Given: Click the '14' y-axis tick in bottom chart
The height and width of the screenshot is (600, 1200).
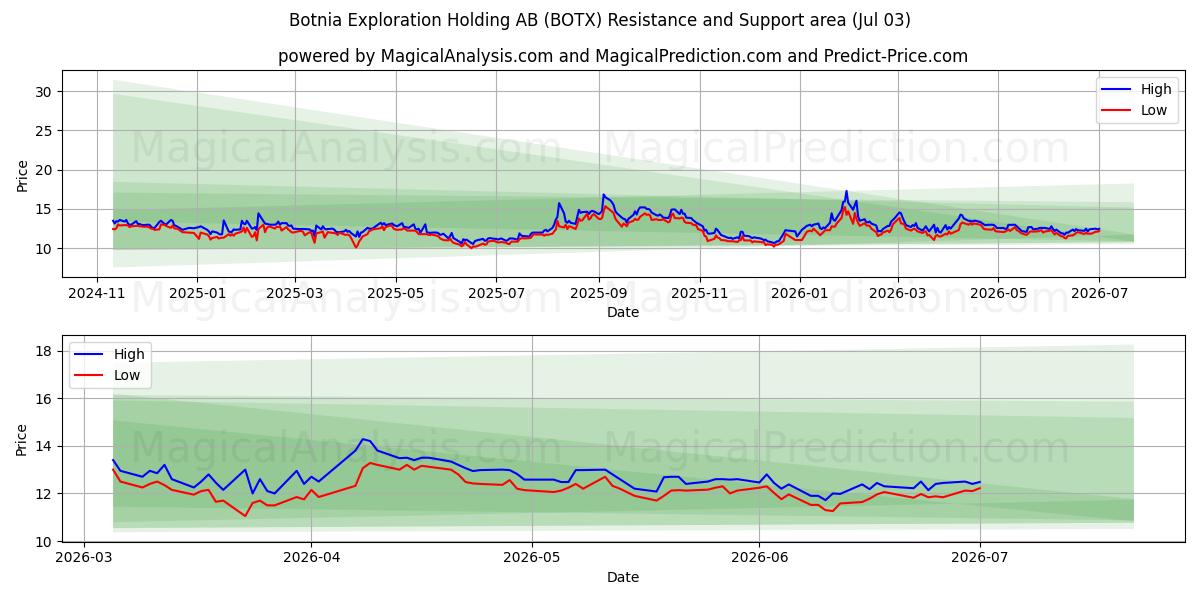Looking at the screenshot, I should pyautogui.click(x=46, y=446).
